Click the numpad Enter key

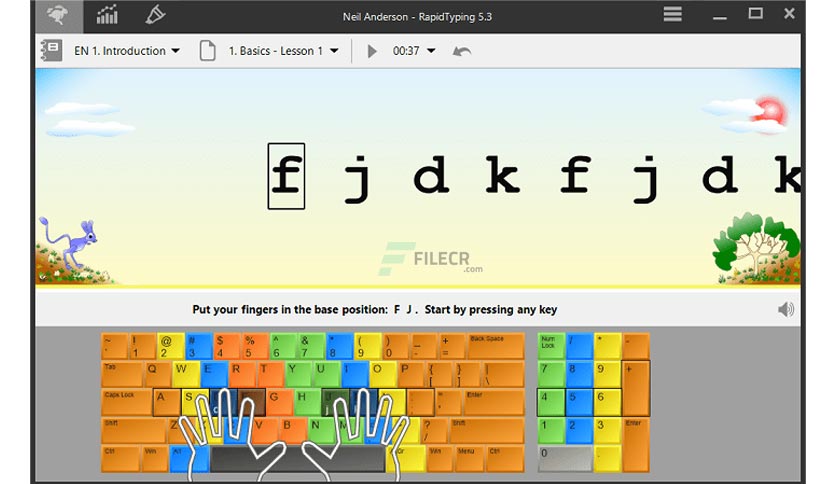[x=636, y=445]
